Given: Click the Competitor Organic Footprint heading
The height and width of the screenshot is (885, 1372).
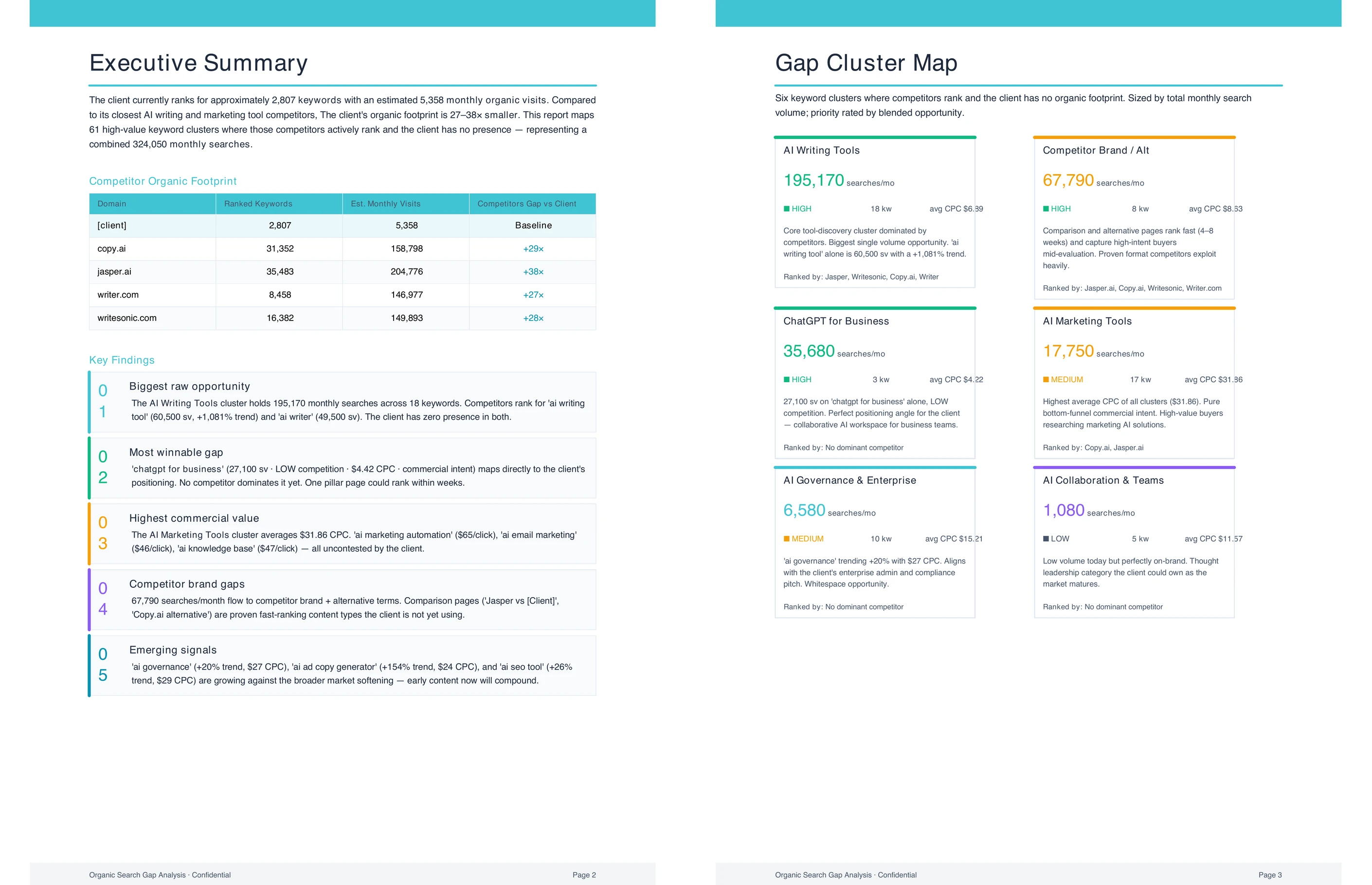Looking at the screenshot, I should (162, 181).
